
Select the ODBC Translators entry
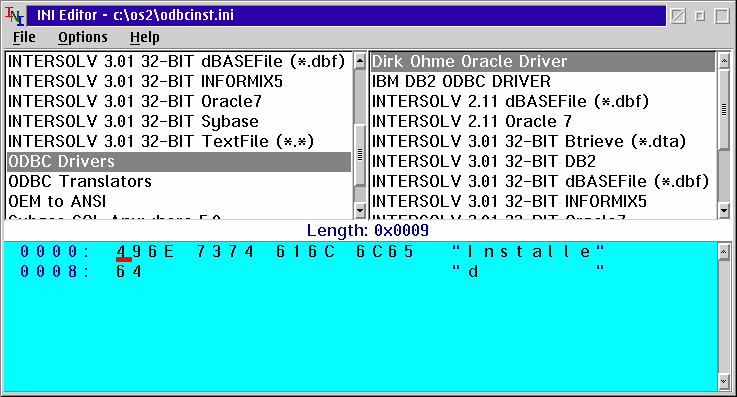click(x=179, y=181)
